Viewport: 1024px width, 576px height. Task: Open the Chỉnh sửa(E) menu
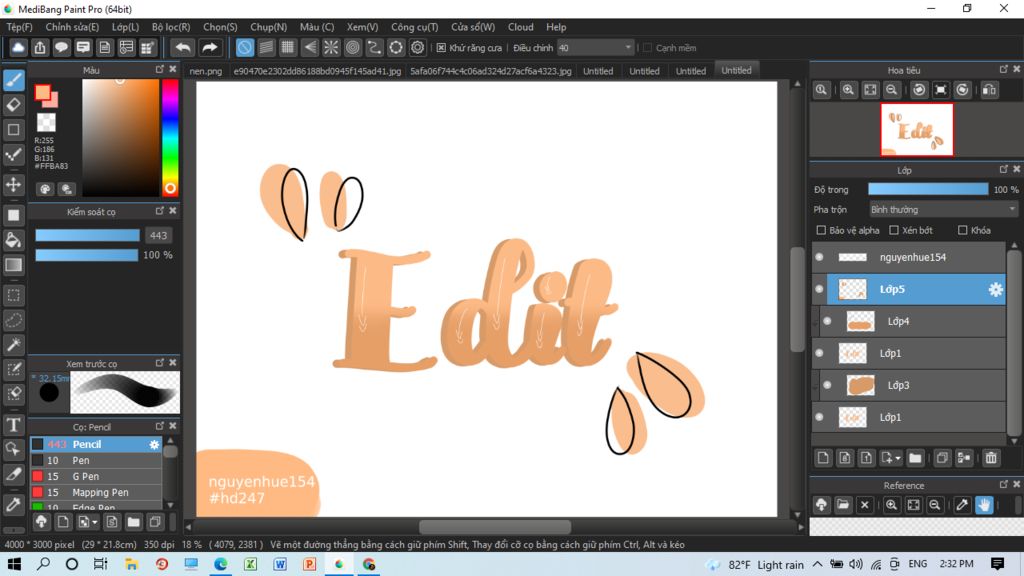point(72,27)
